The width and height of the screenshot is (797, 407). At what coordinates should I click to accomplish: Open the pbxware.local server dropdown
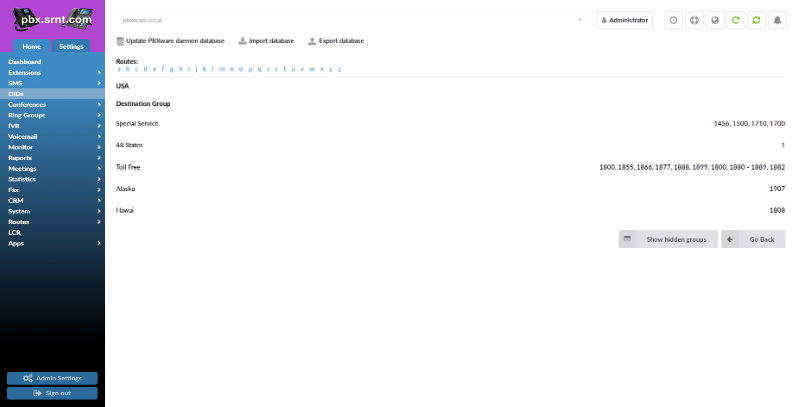351,20
